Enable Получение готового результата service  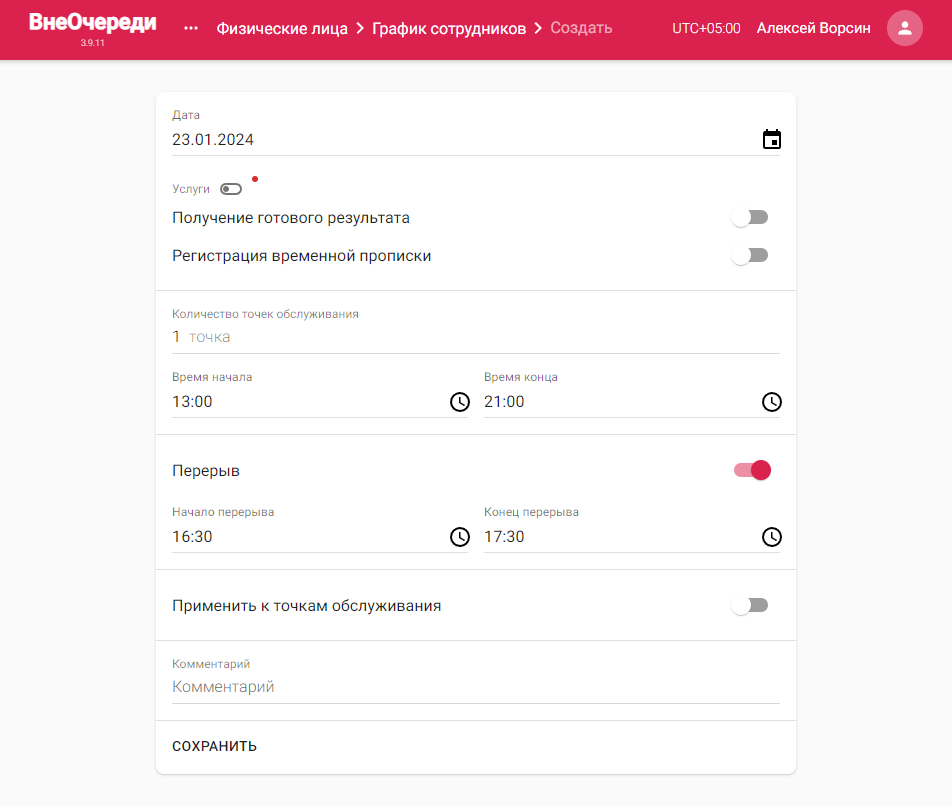pos(750,217)
